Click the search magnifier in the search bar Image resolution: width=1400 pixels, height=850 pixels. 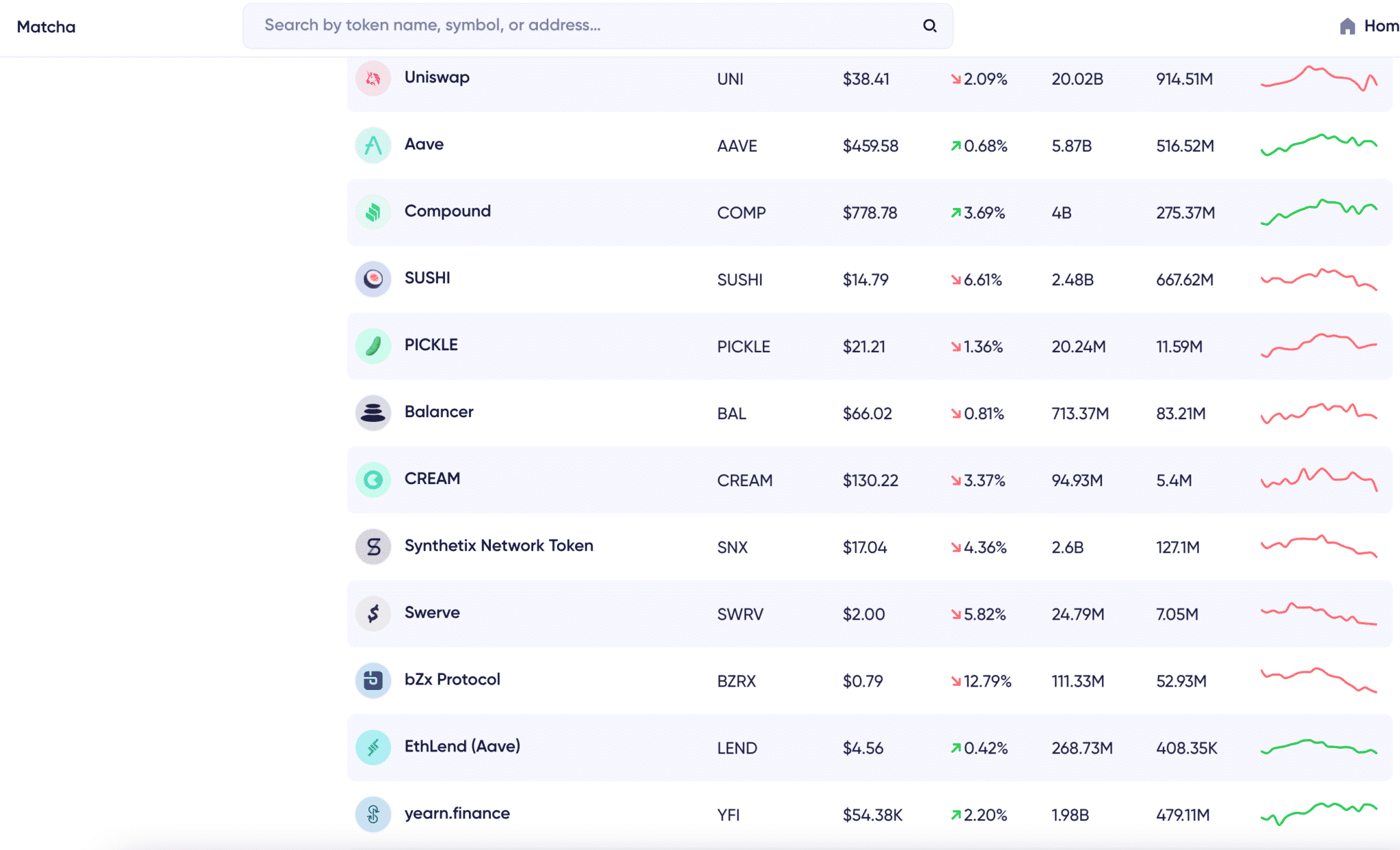click(x=930, y=26)
